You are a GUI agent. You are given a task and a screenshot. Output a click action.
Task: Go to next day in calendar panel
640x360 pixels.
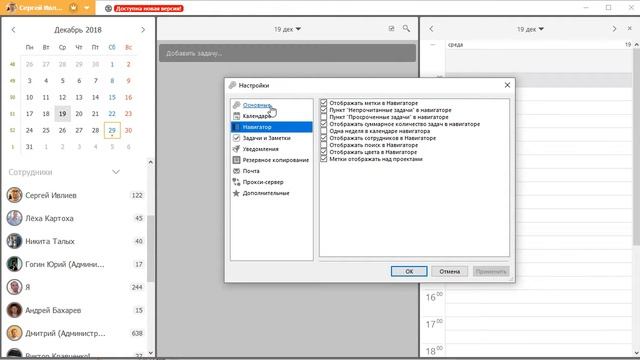[x=614, y=29]
